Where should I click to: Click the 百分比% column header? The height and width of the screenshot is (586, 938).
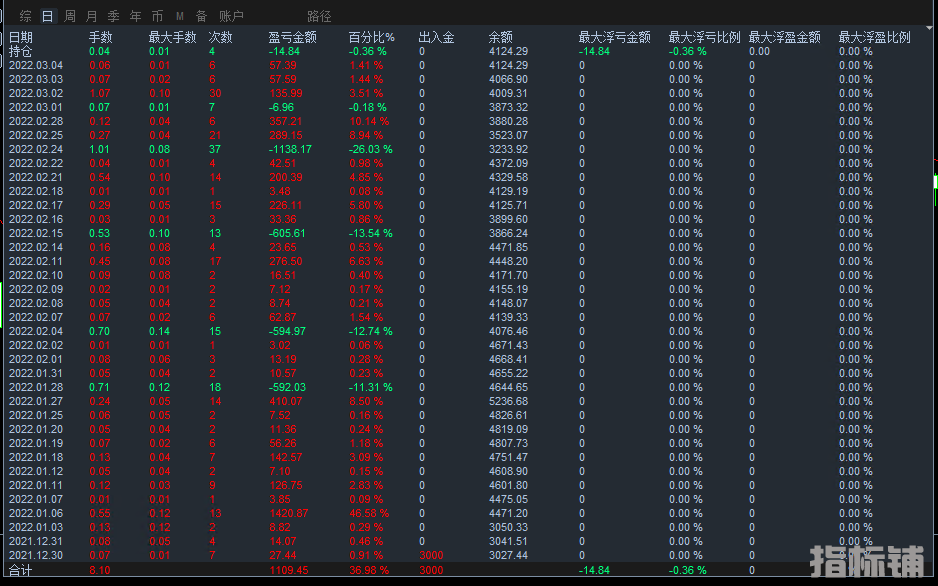372,37
